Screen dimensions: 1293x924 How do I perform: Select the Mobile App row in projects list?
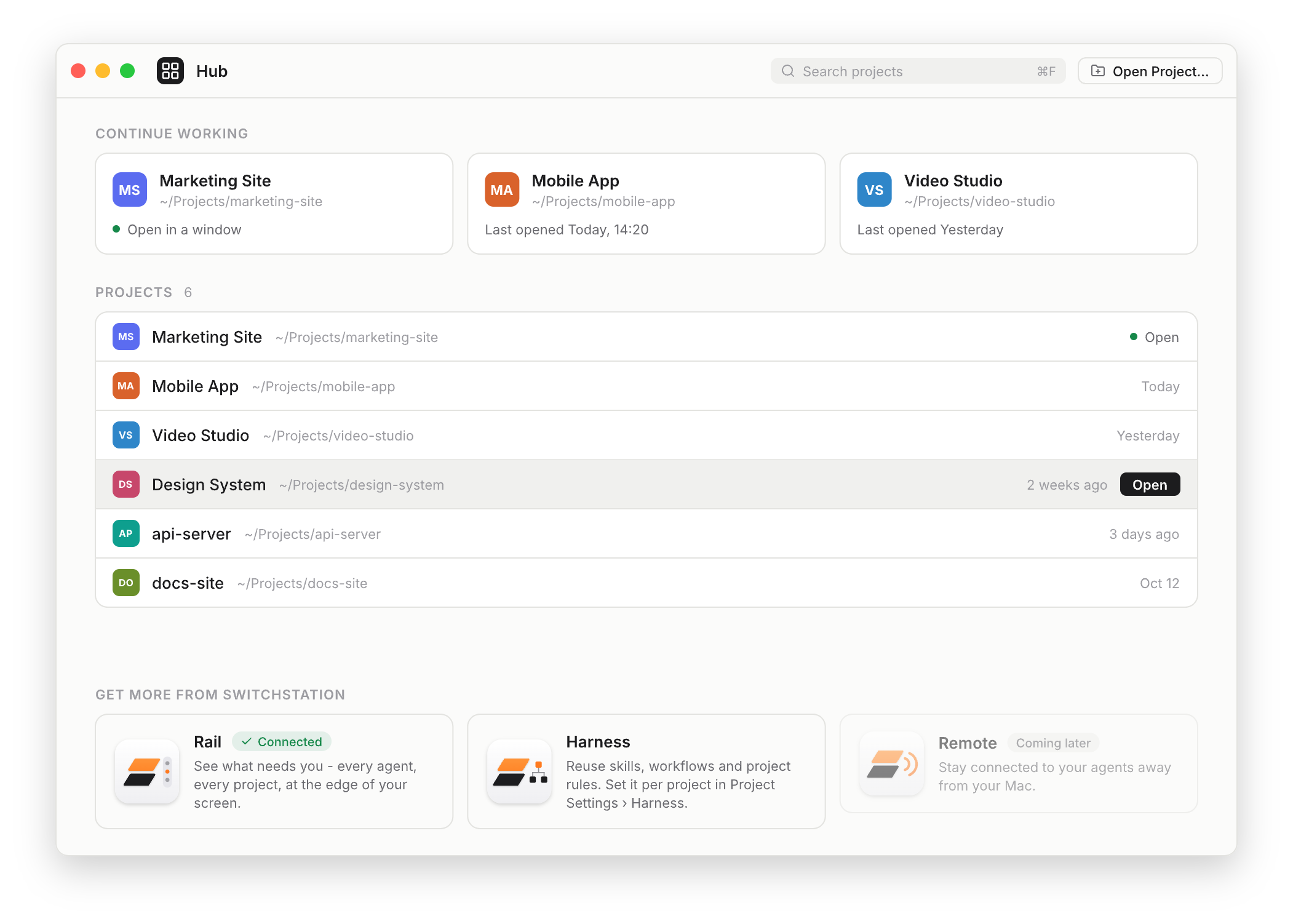point(646,386)
